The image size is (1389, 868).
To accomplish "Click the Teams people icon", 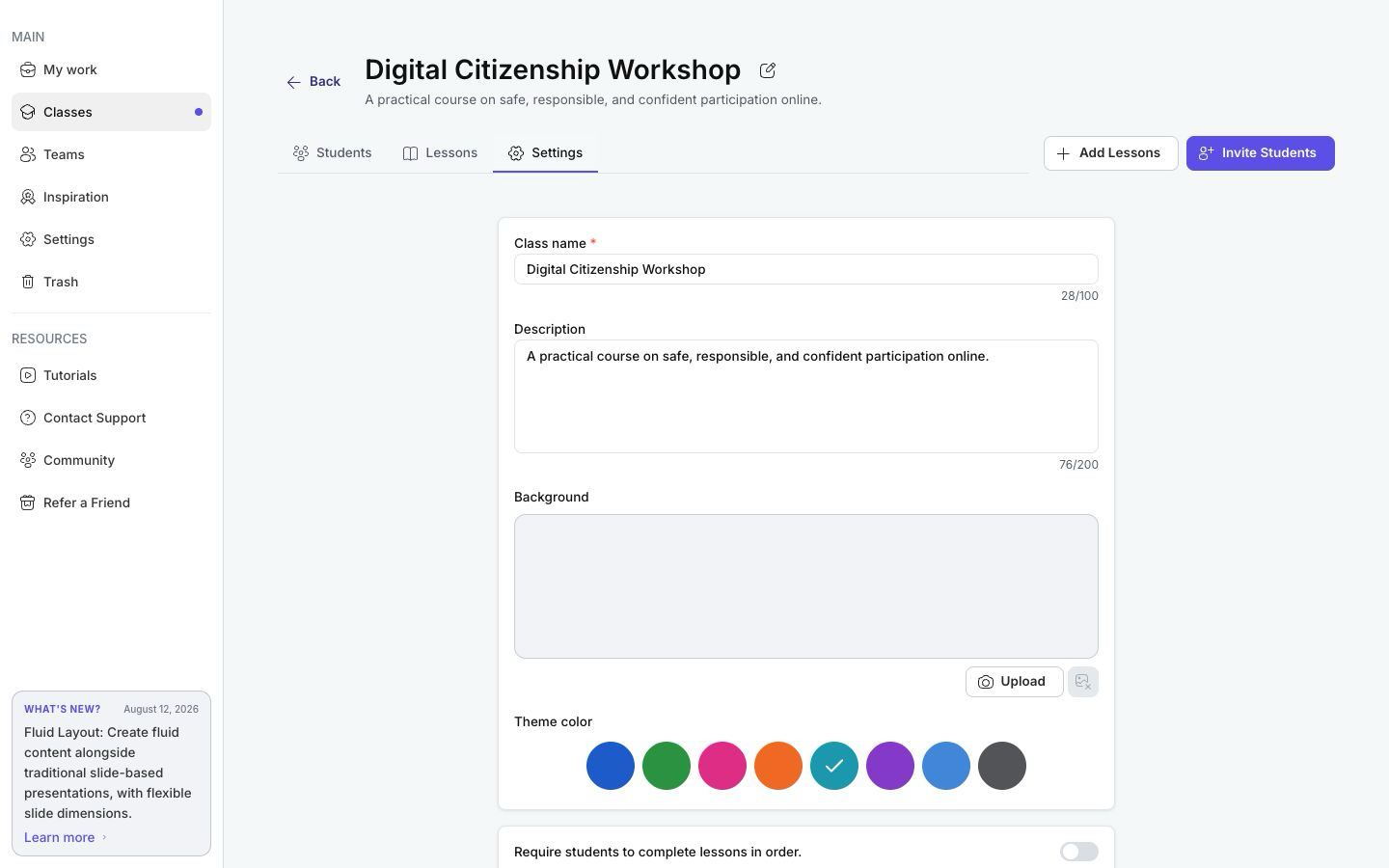I will pyautogui.click(x=28, y=154).
